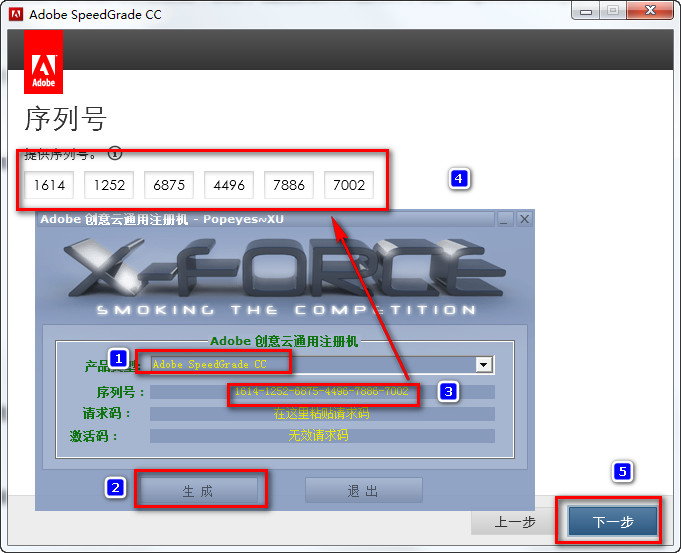
Task: Click the info icon beside 提供序列号
Action: (115, 154)
